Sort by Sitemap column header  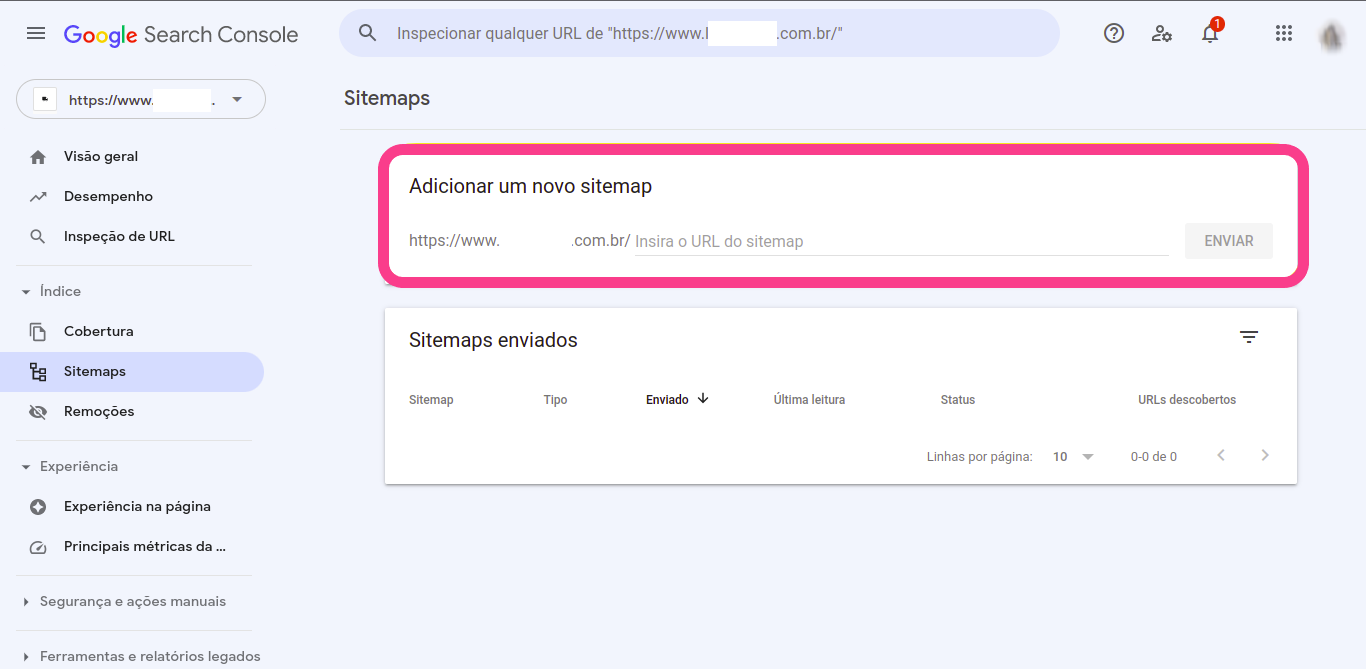(x=431, y=400)
